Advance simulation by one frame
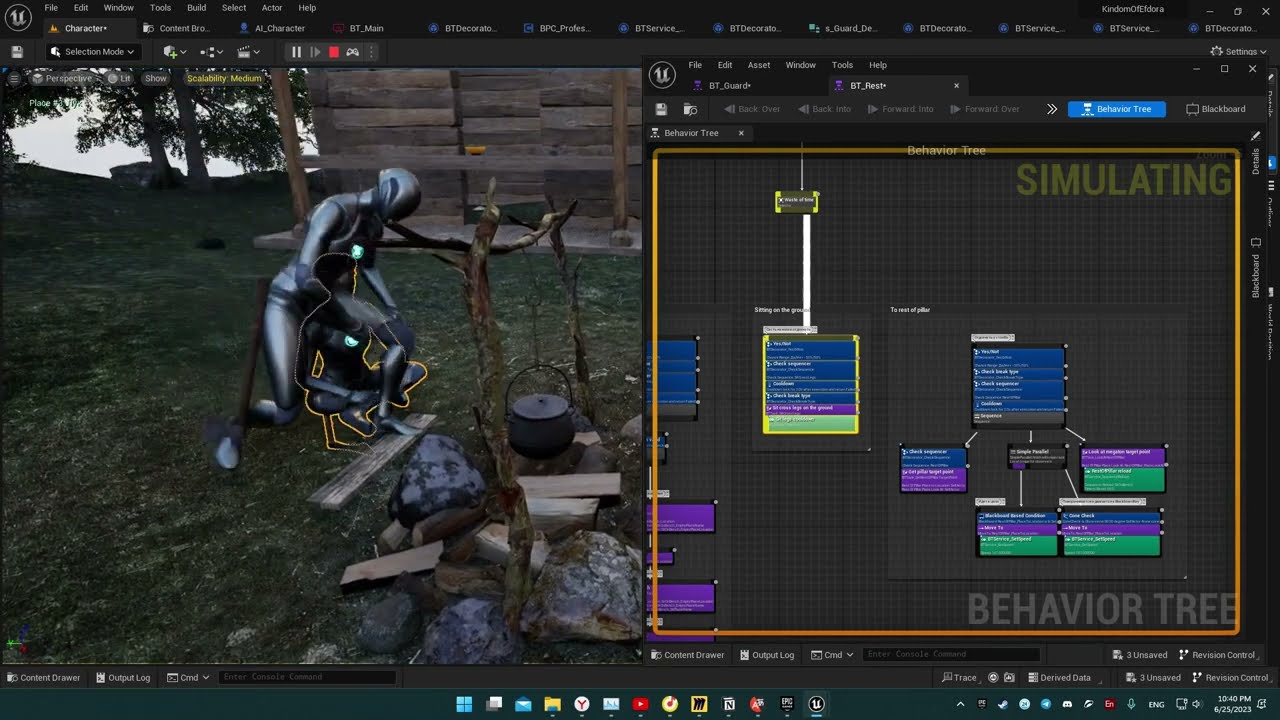 (x=315, y=52)
